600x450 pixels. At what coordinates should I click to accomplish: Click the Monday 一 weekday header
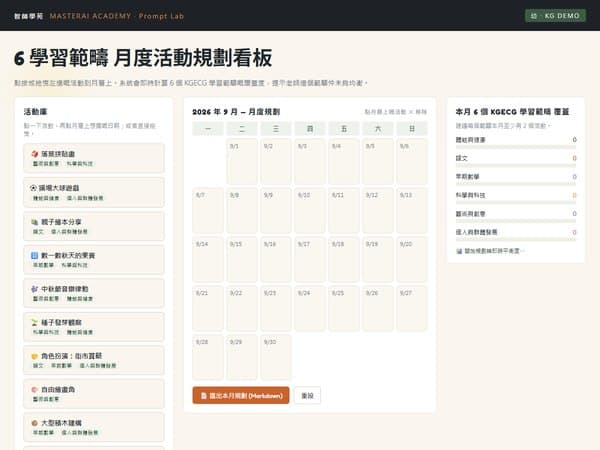[208, 129]
